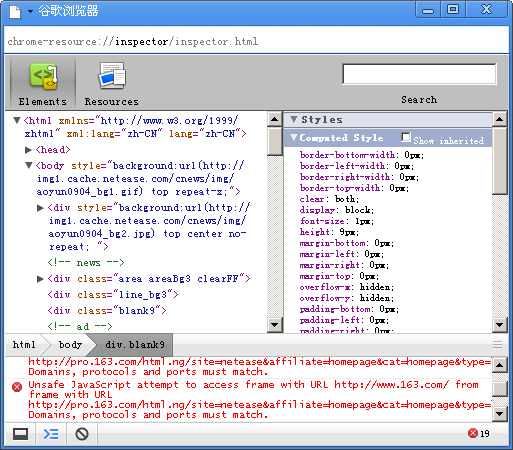
Task: Click the margin-top property
Action: (x=339, y=276)
